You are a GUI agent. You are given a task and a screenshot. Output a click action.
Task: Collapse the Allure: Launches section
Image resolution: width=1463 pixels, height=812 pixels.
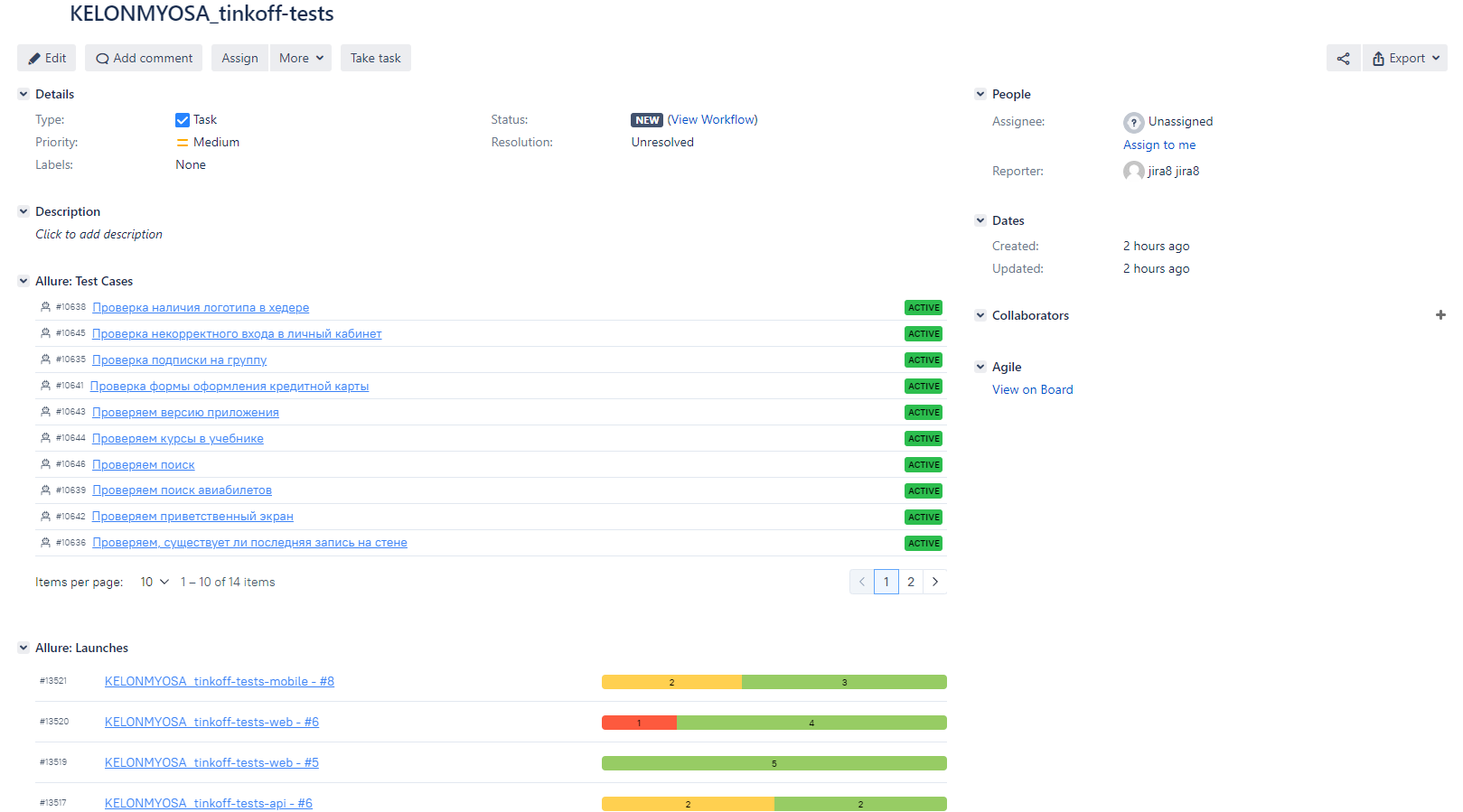coord(23,648)
